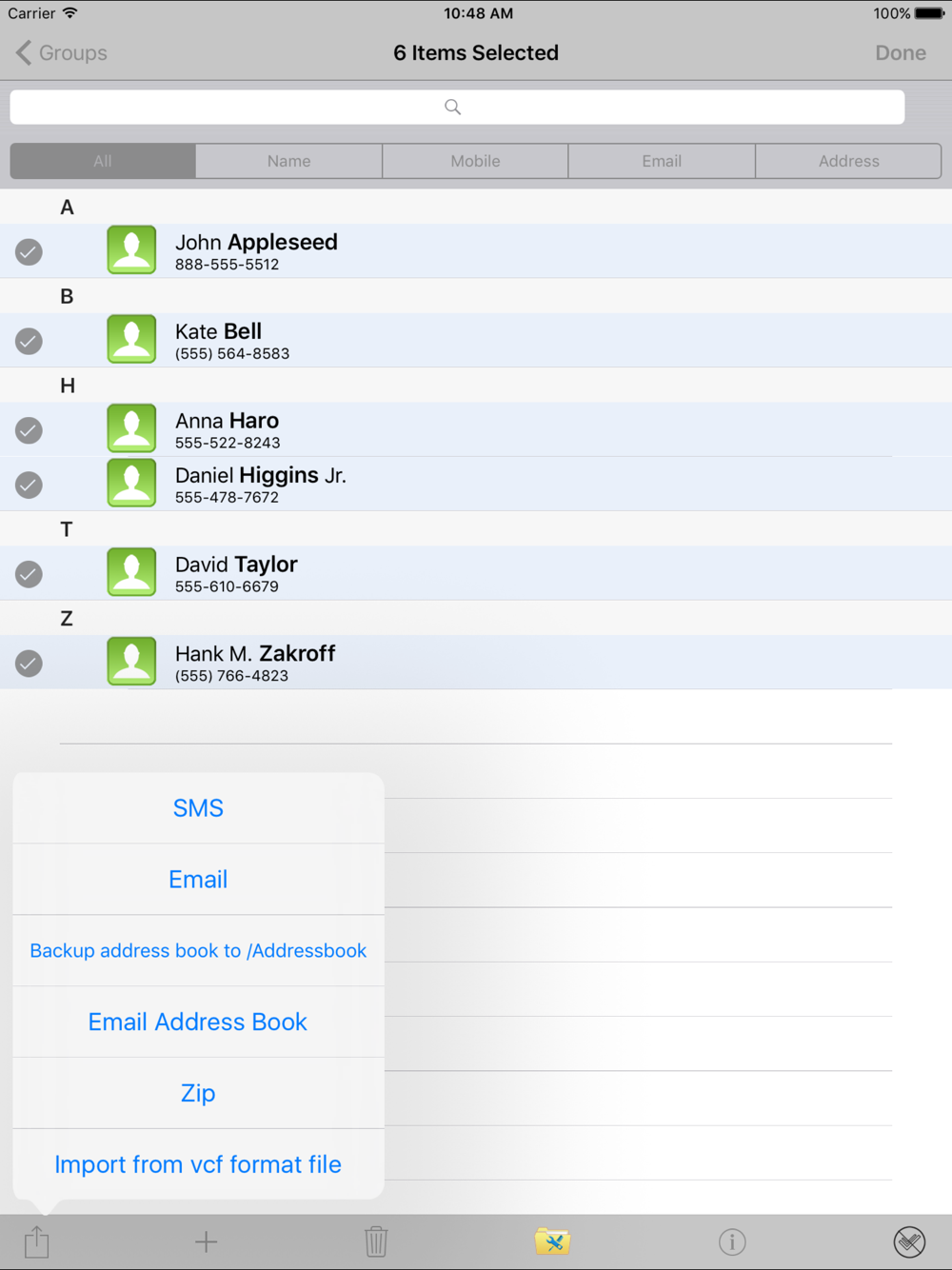The image size is (952, 1270).
Task: Tap Daniel Higgins Jr.'s avatar icon
Action: [131, 484]
